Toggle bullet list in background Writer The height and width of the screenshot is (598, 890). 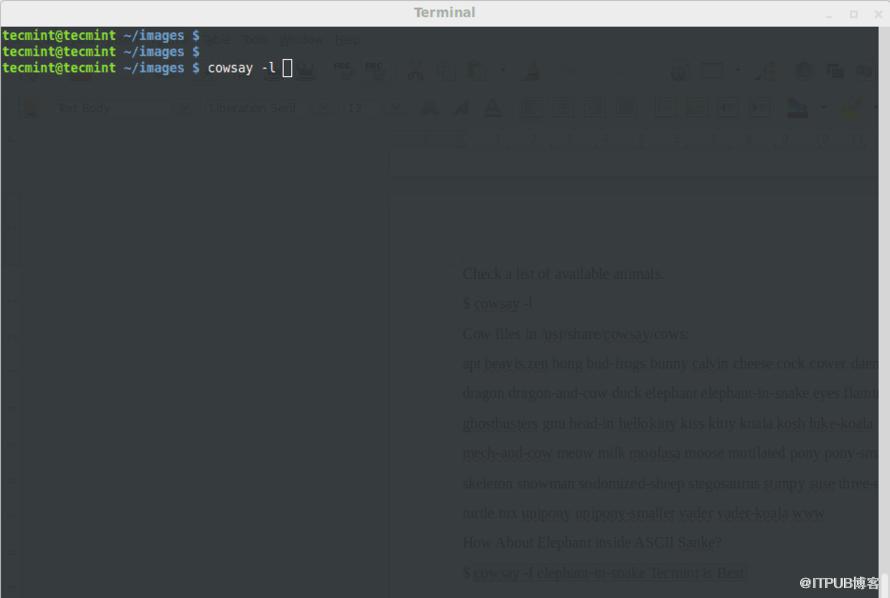pos(696,108)
